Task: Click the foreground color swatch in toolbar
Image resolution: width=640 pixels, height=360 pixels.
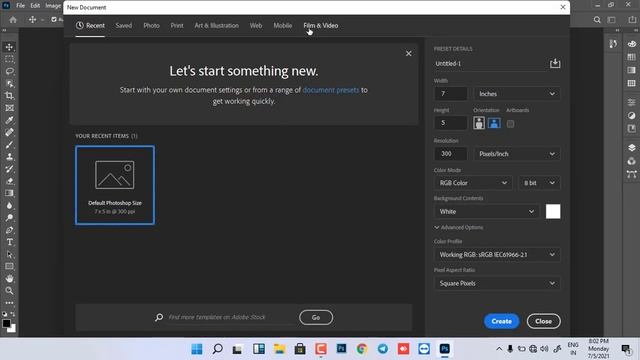Action: 6,323
